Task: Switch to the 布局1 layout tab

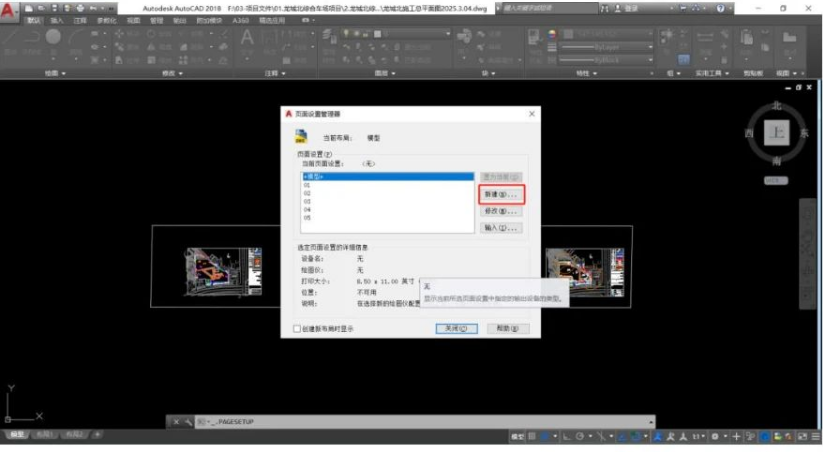Action: pyautogui.click(x=44, y=435)
